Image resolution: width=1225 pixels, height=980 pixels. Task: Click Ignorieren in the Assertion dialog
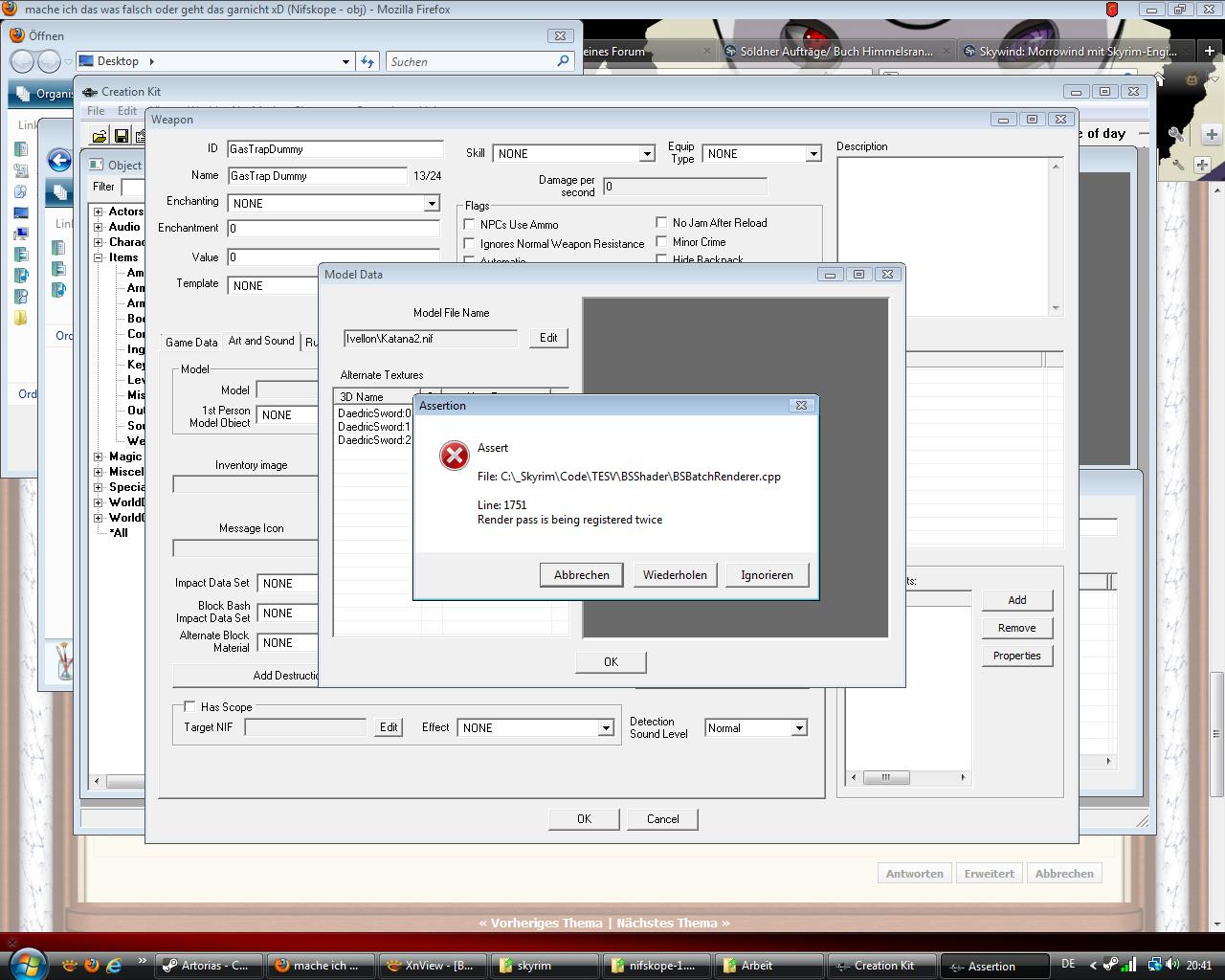[767, 575]
